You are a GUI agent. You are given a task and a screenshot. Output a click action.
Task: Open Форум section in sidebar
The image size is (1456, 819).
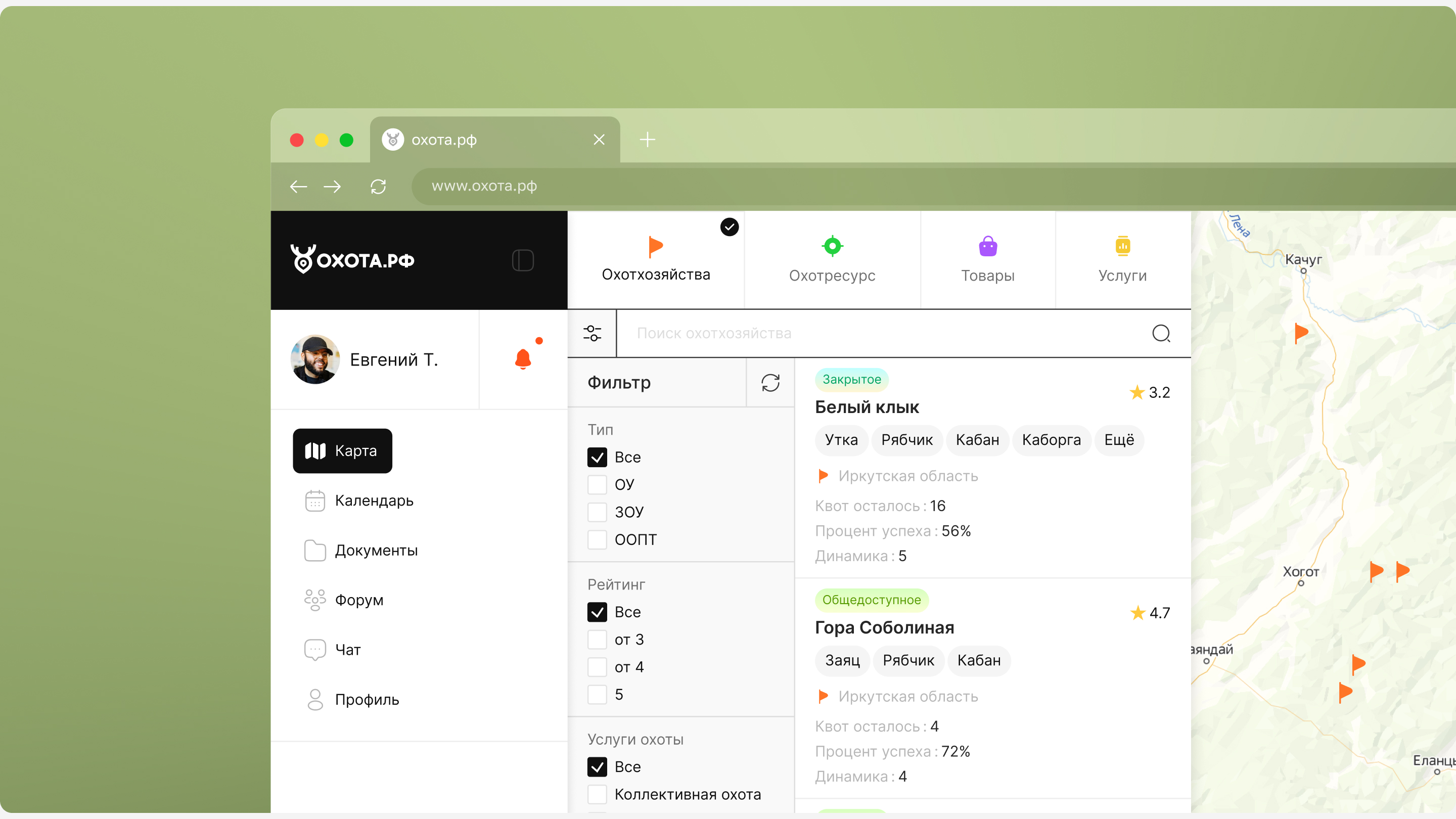(359, 600)
